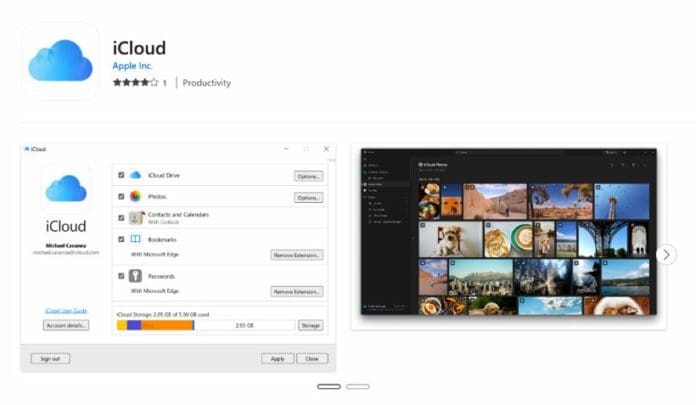The height and width of the screenshot is (405, 696).
Task: Select the second carousel page indicator
Action: coord(358,386)
